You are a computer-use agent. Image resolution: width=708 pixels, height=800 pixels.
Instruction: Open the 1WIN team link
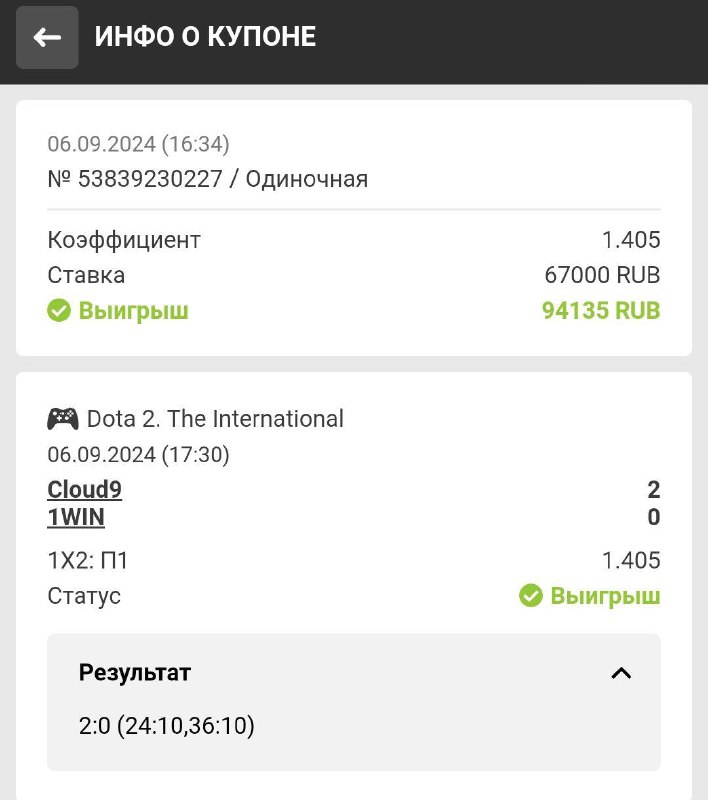pyautogui.click(x=76, y=517)
